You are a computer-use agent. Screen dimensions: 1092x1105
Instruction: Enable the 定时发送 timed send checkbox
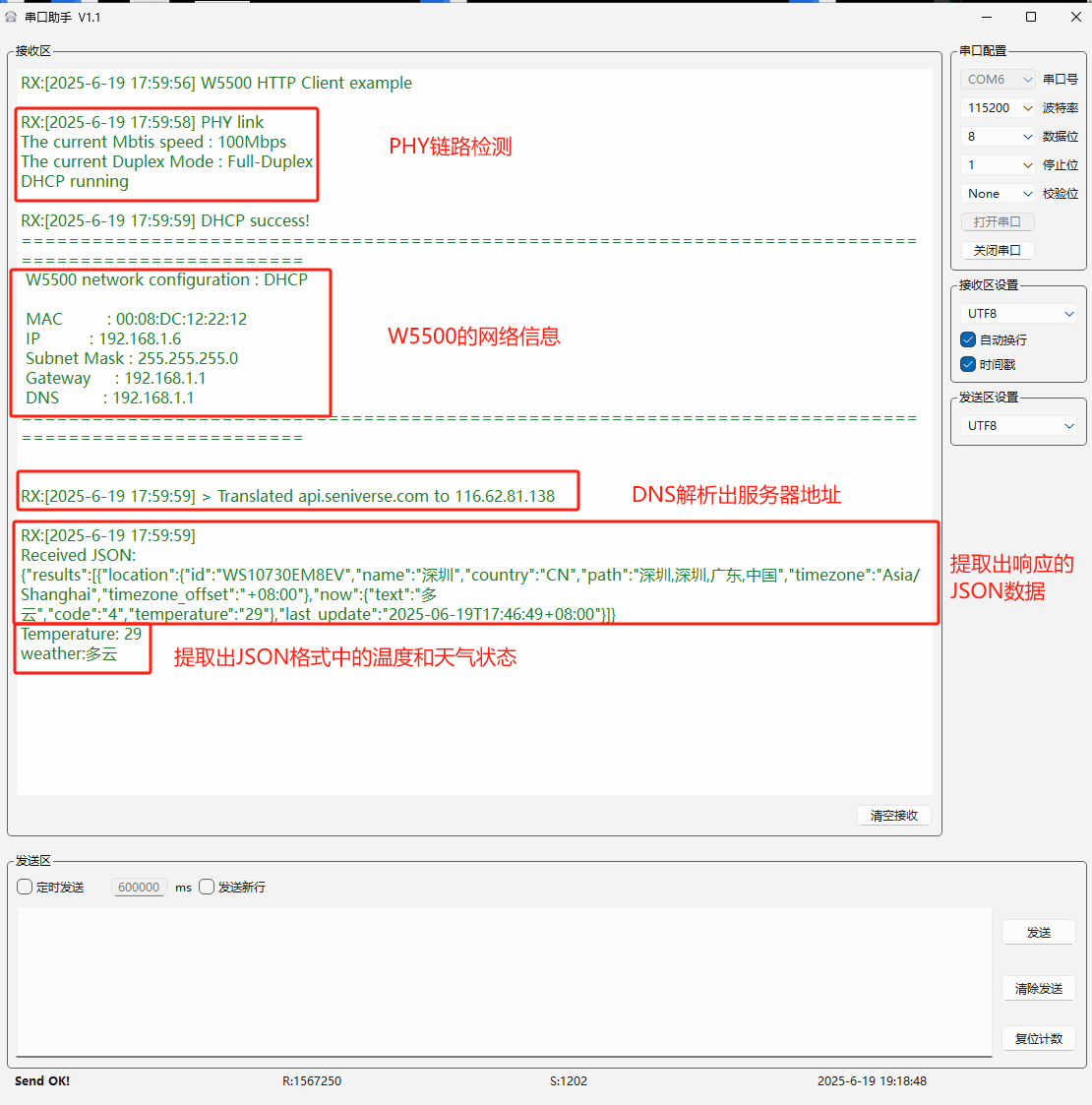click(26, 887)
